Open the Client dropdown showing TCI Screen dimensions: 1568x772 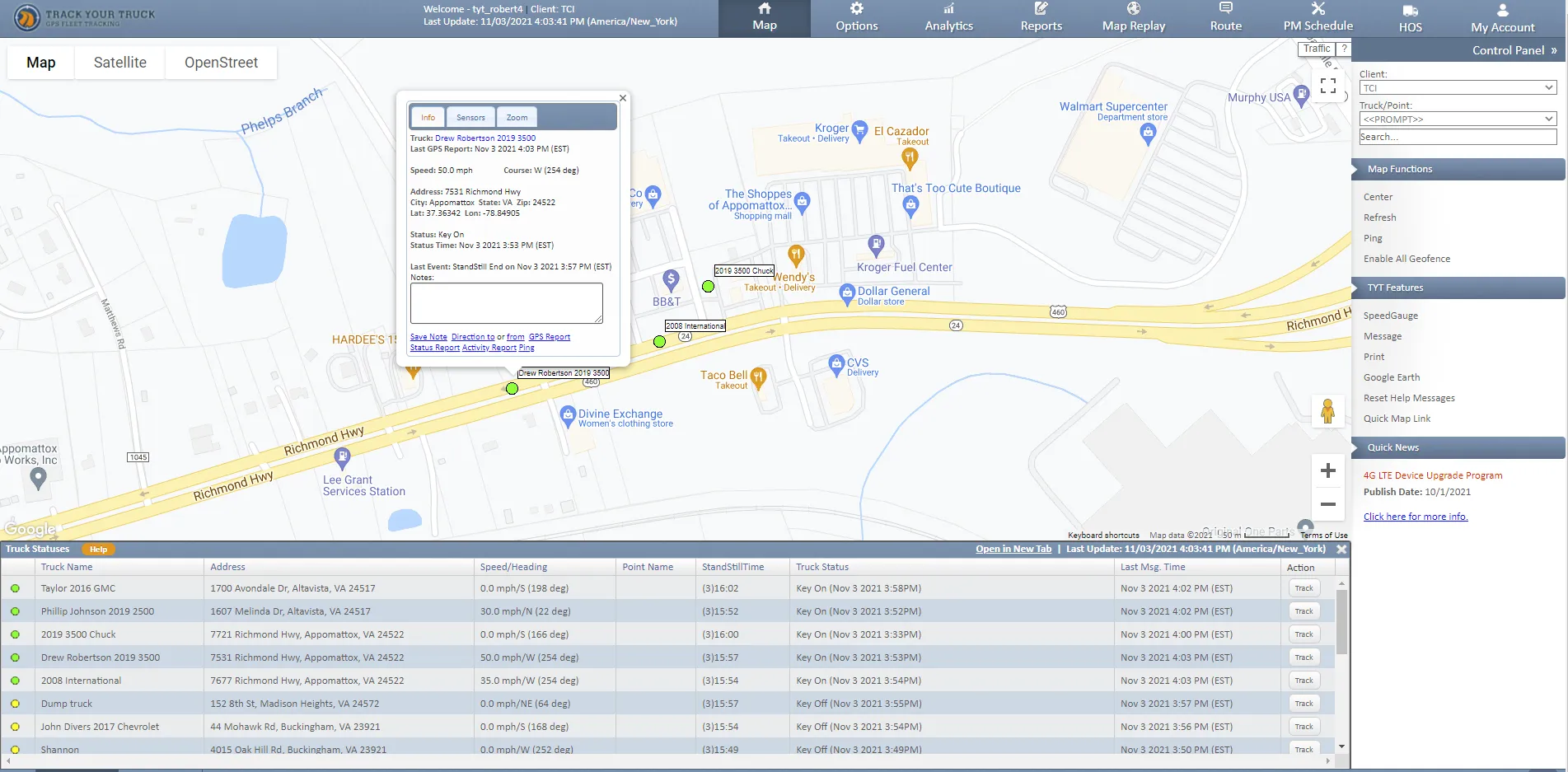pos(1456,87)
